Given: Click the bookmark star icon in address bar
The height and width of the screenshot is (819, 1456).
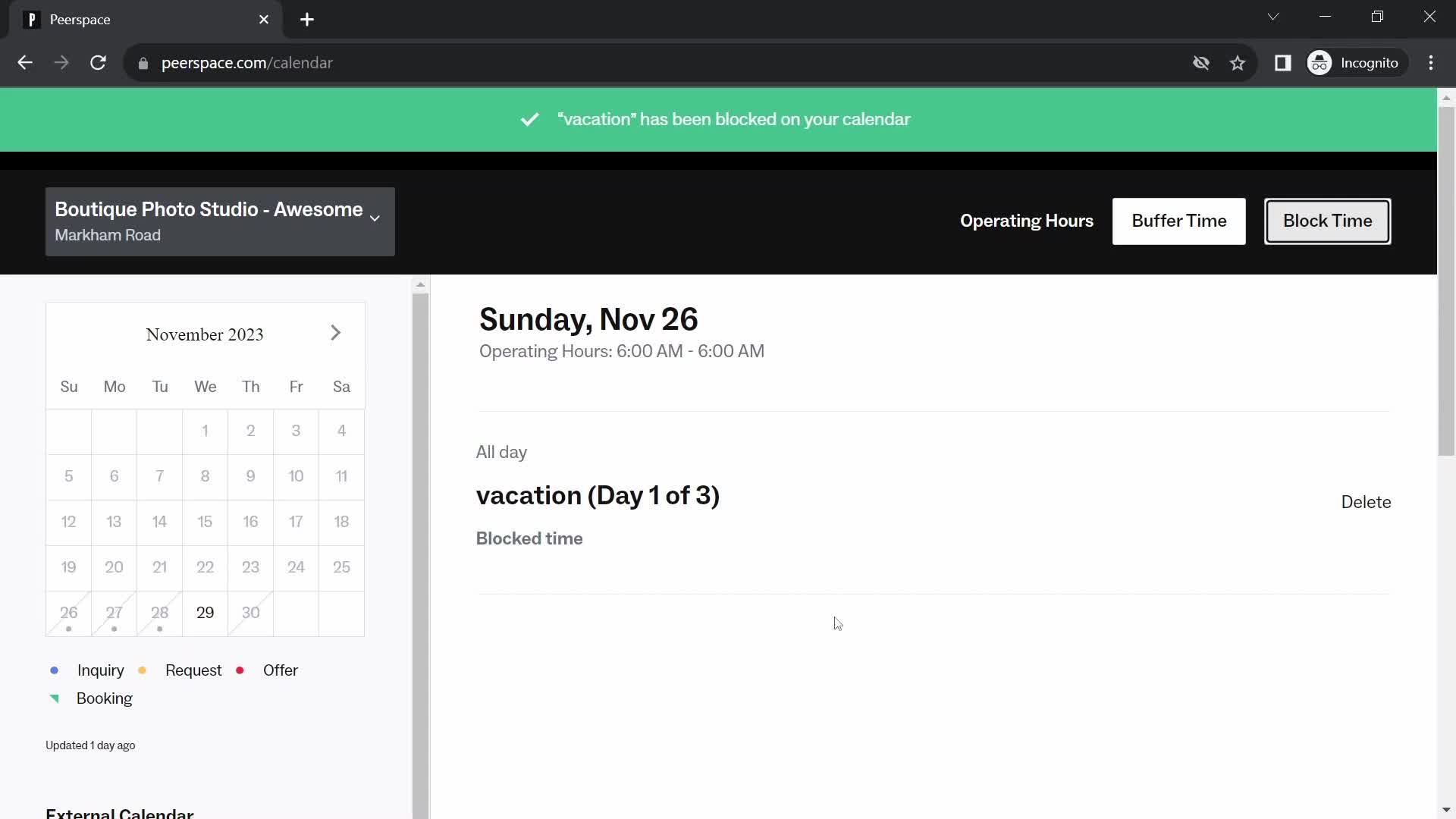Looking at the screenshot, I should (x=1239, y=62).
